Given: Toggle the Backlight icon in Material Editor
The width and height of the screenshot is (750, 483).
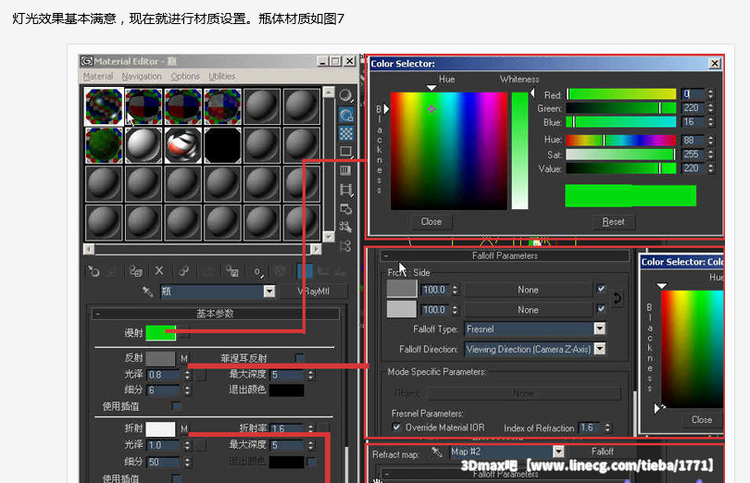Looking at the screenshot, I should coord(346,115).
